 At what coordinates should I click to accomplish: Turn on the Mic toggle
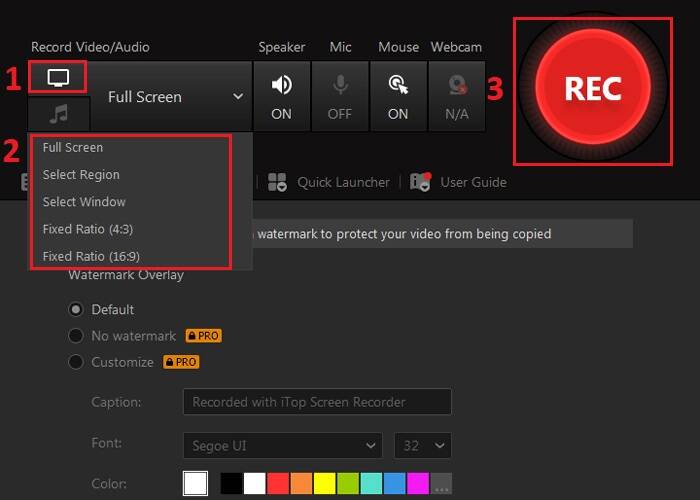point(340,96)
